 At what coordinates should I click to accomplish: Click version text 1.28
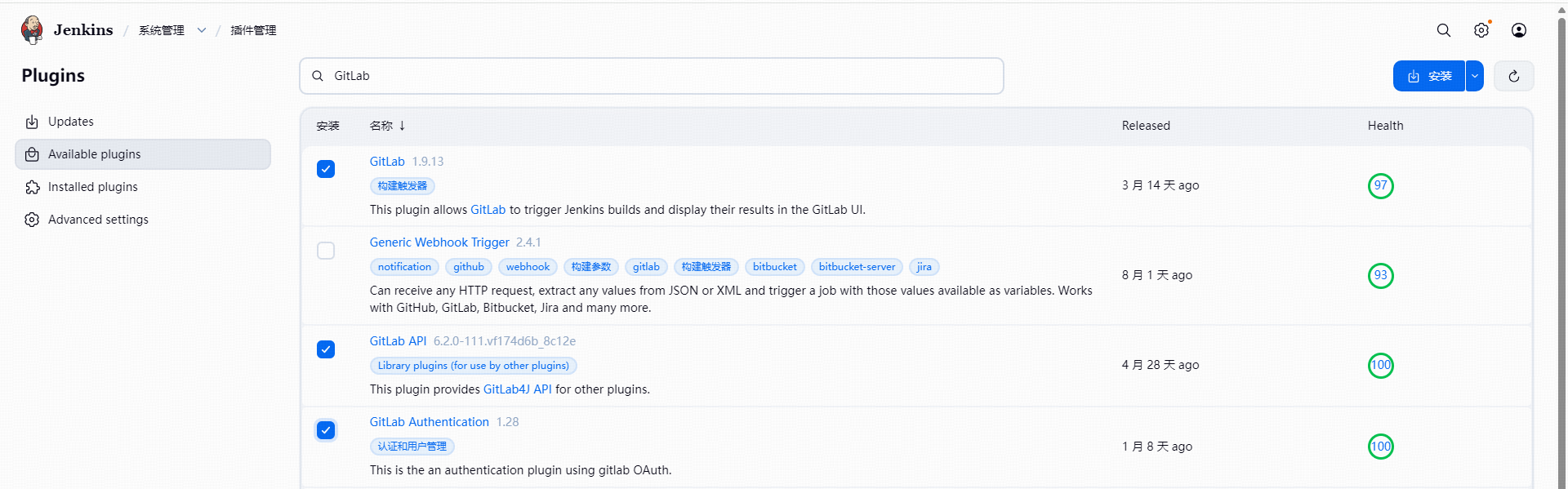pyautogui.click(x=507, y=422)
